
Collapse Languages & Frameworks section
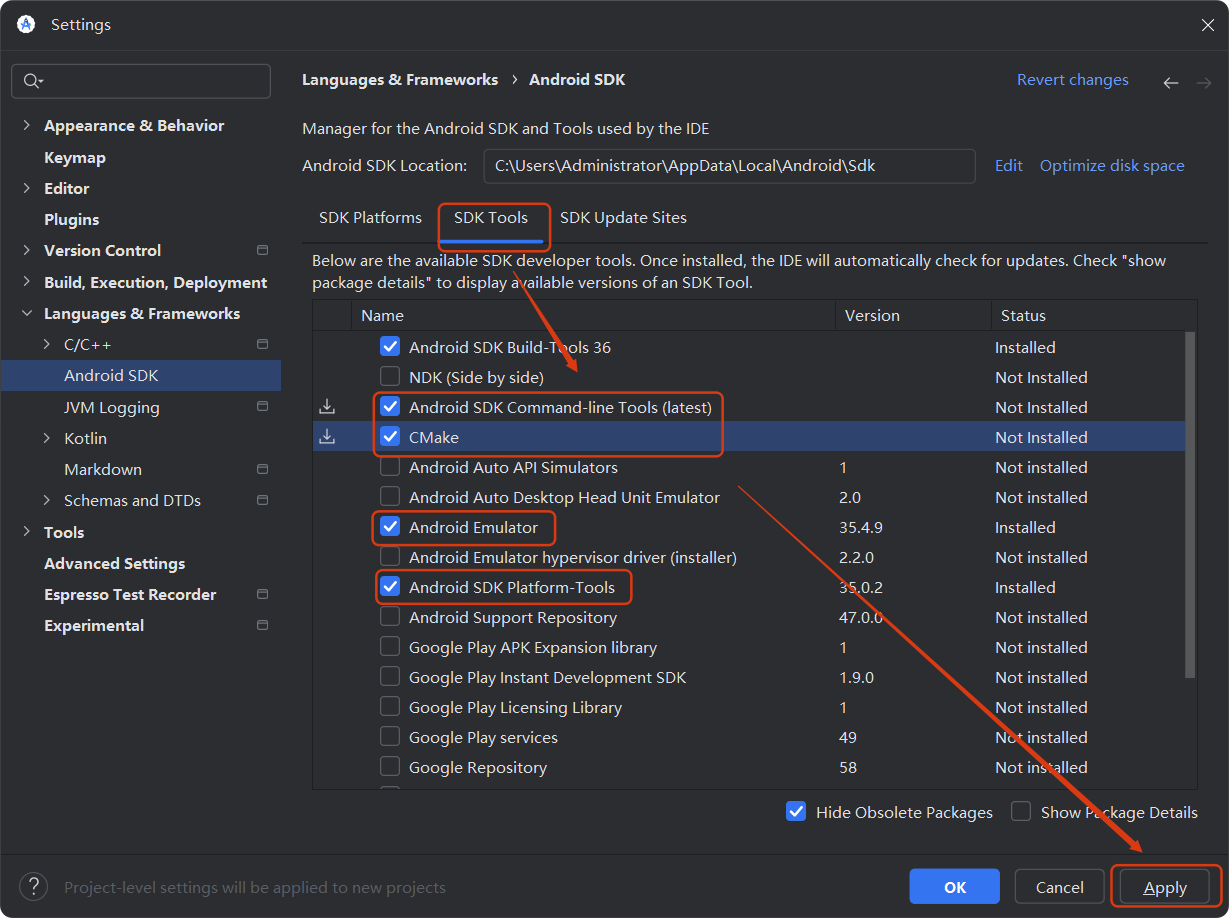click(x=27, y=313)
